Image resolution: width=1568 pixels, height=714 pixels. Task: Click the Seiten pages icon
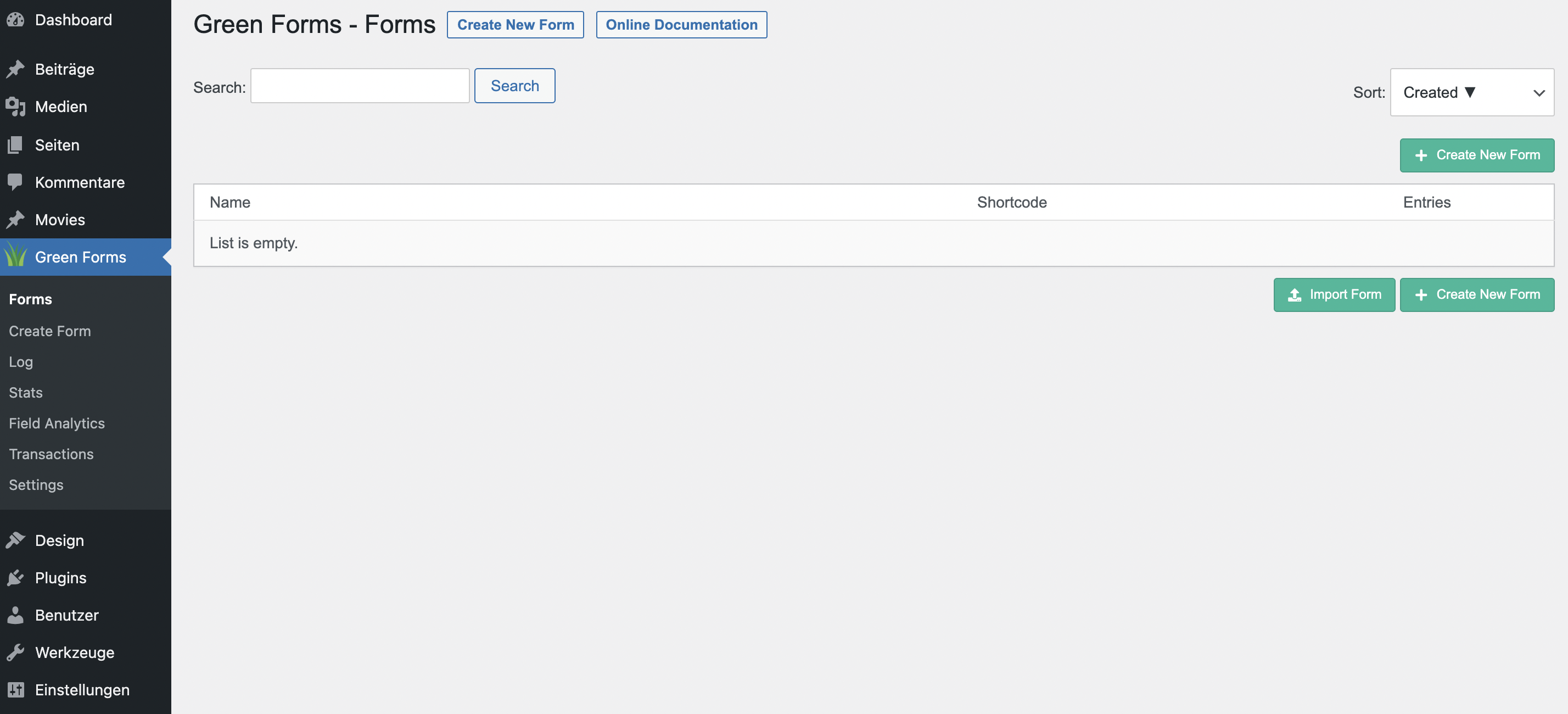point(15,145)
